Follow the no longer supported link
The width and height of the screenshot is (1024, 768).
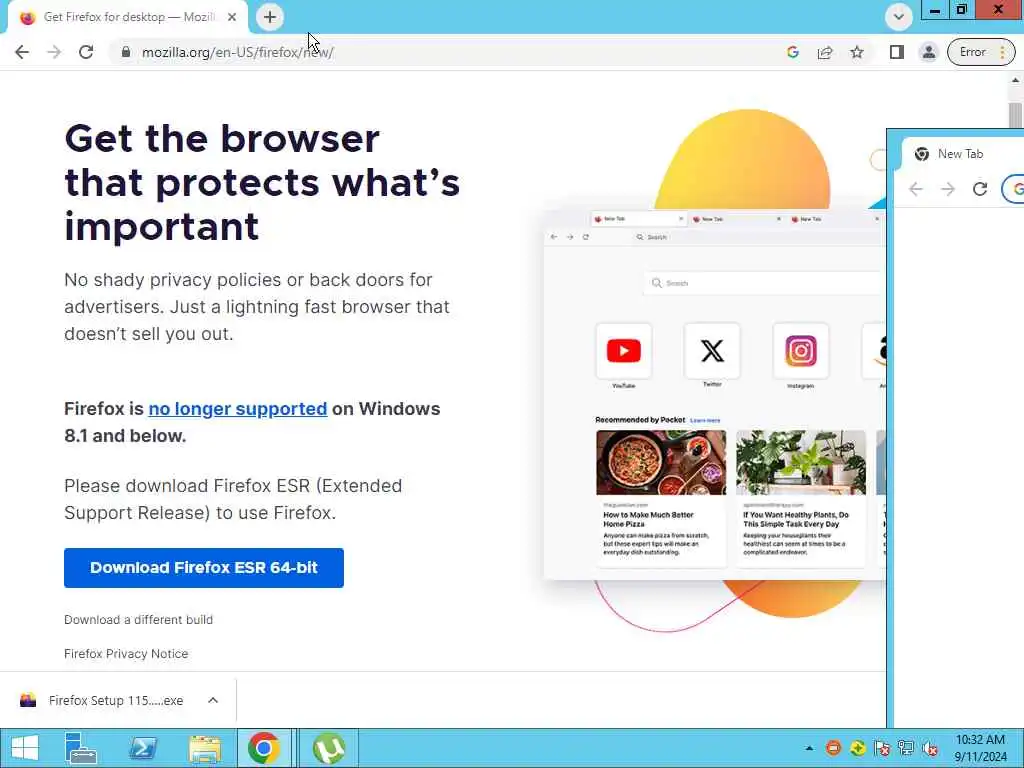(x=238, y=409)
